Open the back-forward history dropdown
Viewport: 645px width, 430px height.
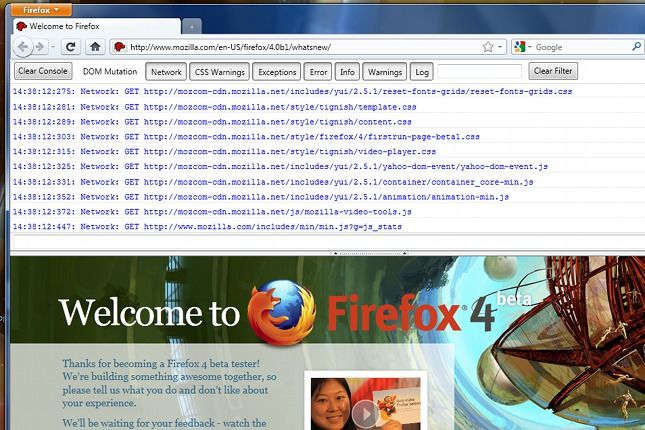click(x=53, y=47)
